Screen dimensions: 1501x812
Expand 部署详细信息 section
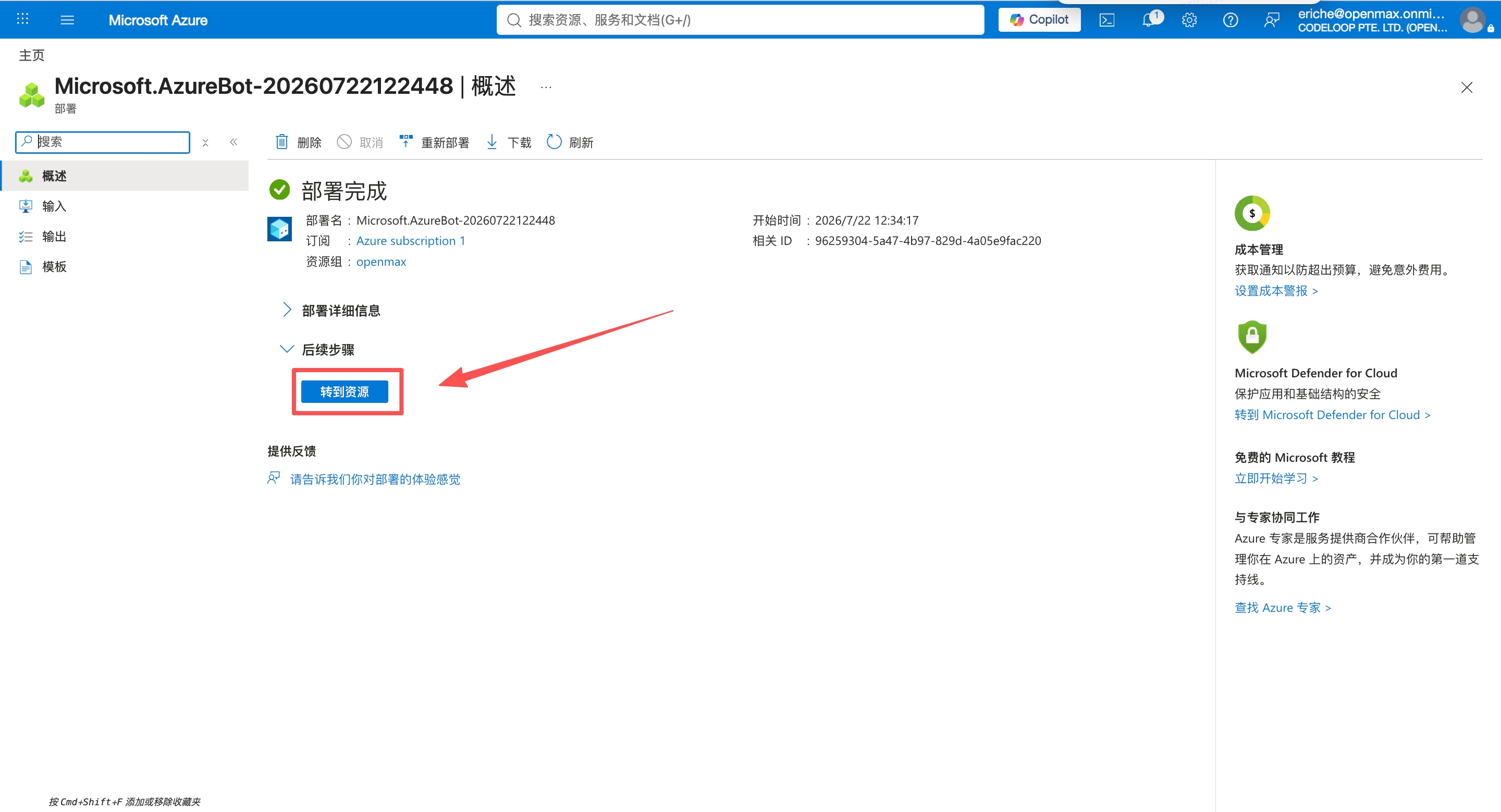point(331,310)
